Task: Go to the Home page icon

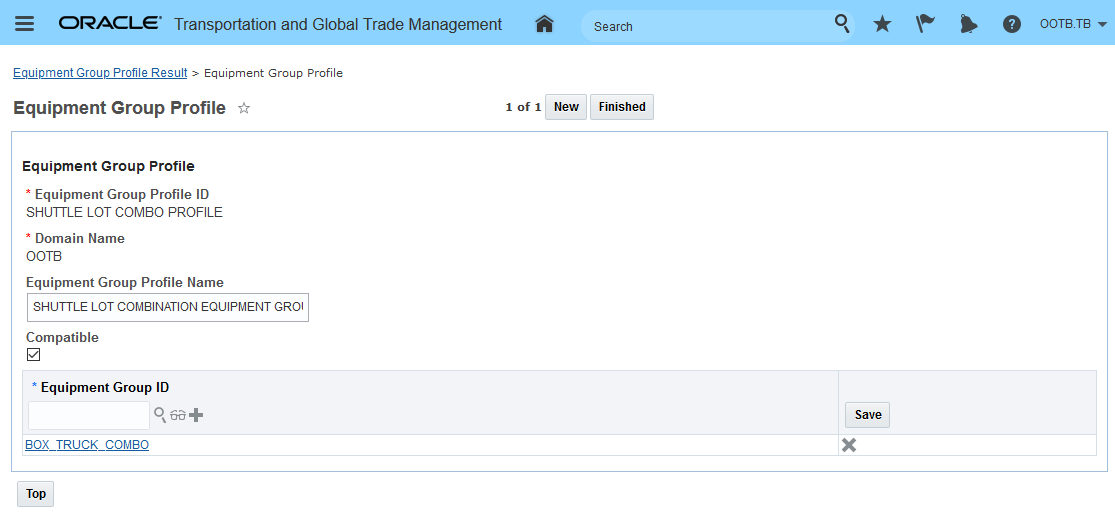Action: coord(544,24)
